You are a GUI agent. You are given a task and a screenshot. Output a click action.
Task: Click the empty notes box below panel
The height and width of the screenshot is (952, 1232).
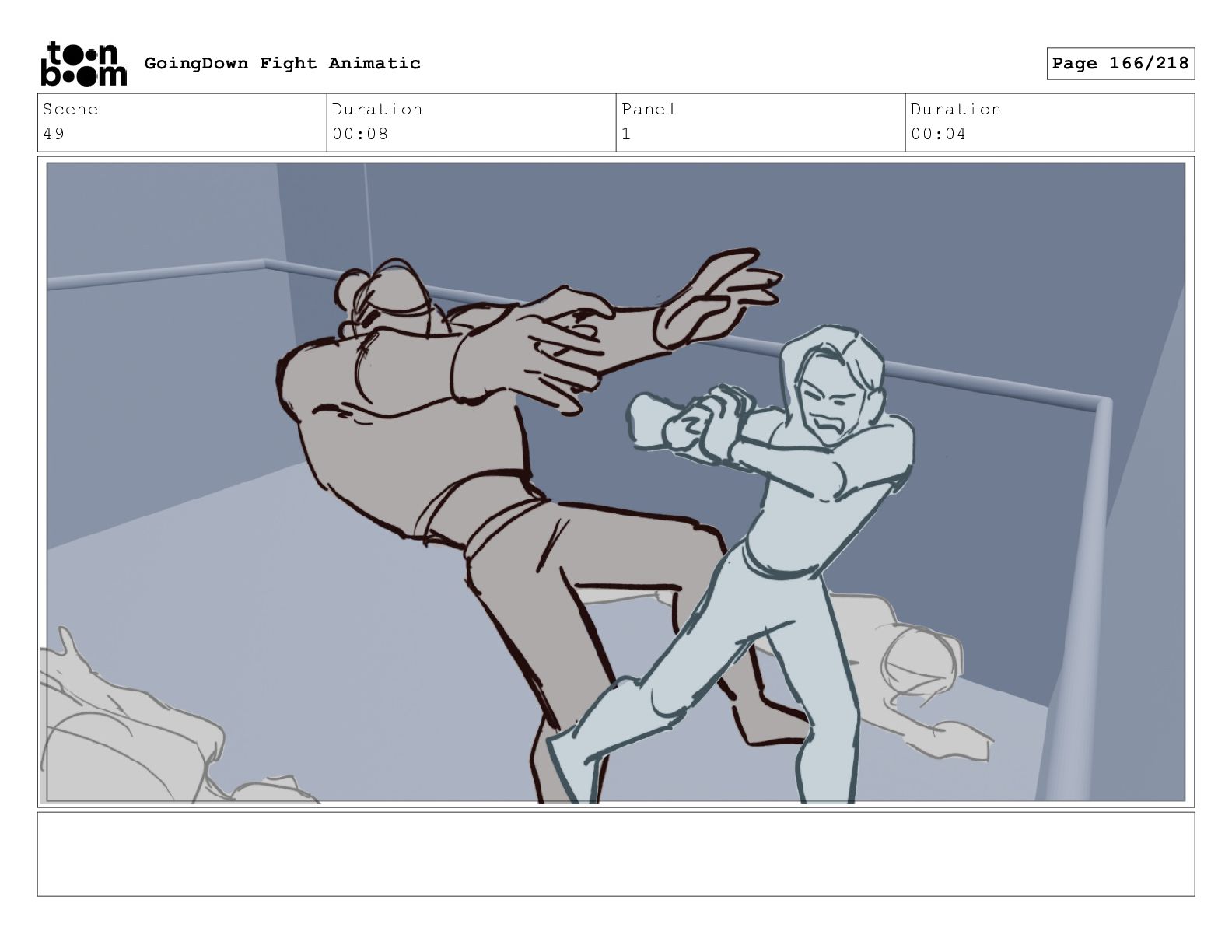click(x=616, y=854)
